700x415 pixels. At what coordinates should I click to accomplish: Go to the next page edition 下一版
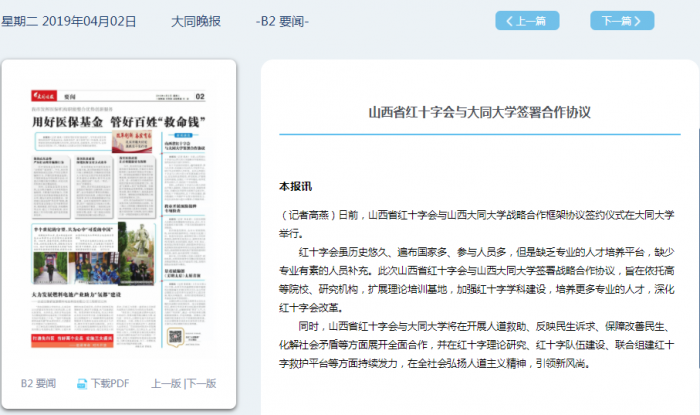(x=201, y=383)
